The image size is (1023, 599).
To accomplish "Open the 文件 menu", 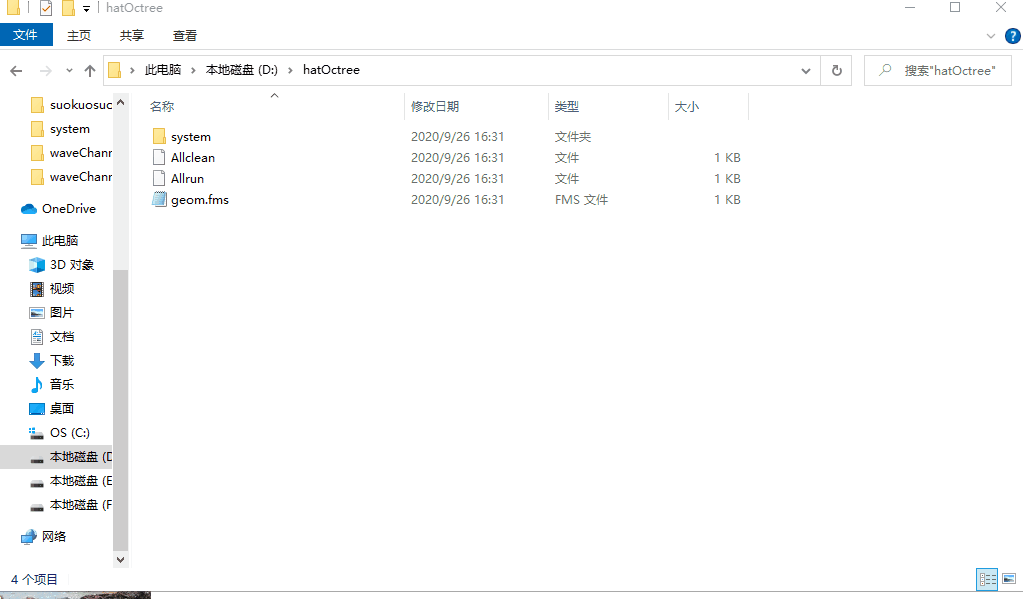I will point(26,35).
